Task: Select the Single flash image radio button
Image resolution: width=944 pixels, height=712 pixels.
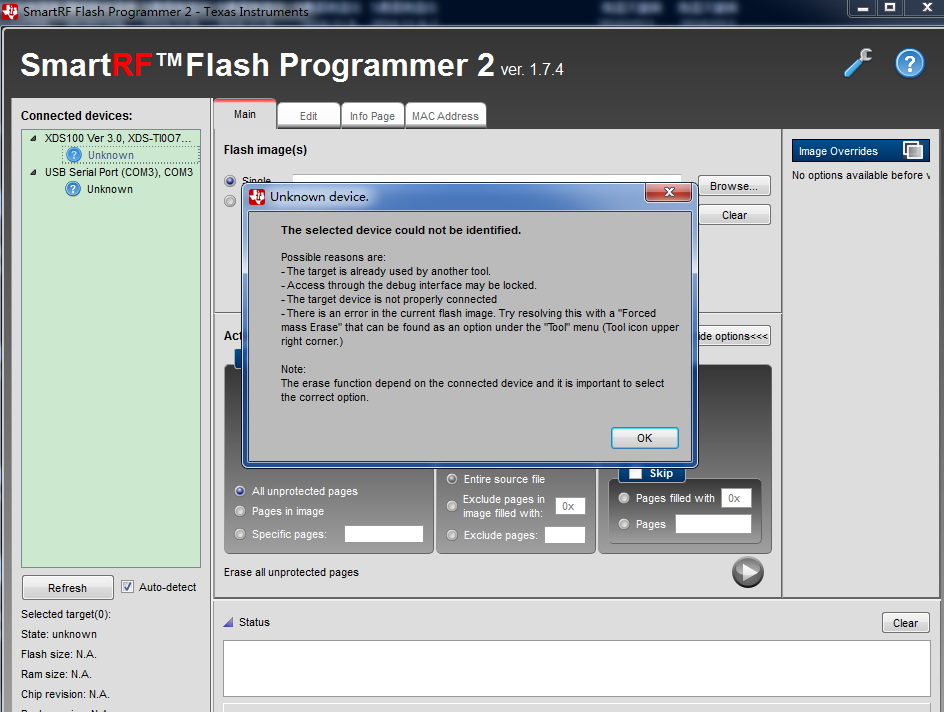Action: [230, 181]
